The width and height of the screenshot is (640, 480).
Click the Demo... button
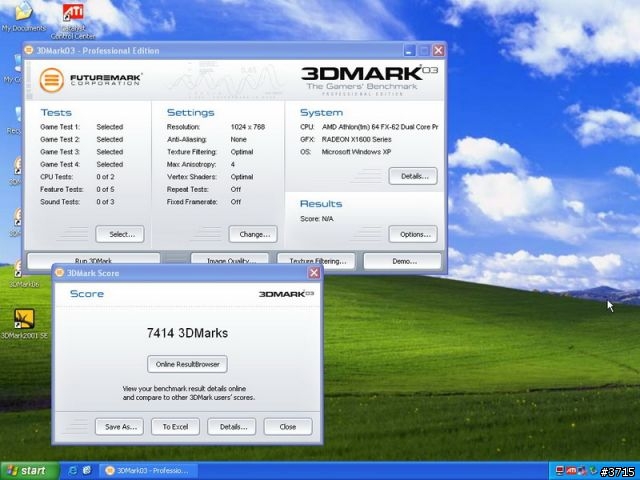(402, 261)
